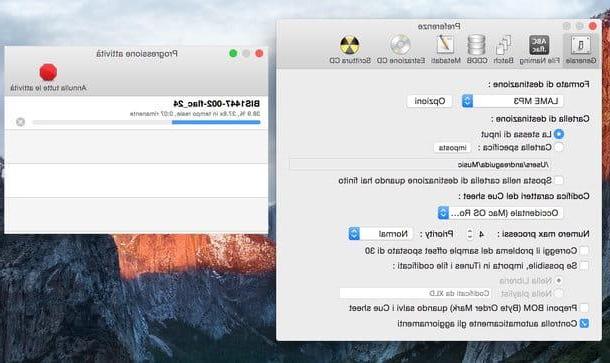Click the Numero max processi stepper arrows

click(x=470, y=234)
